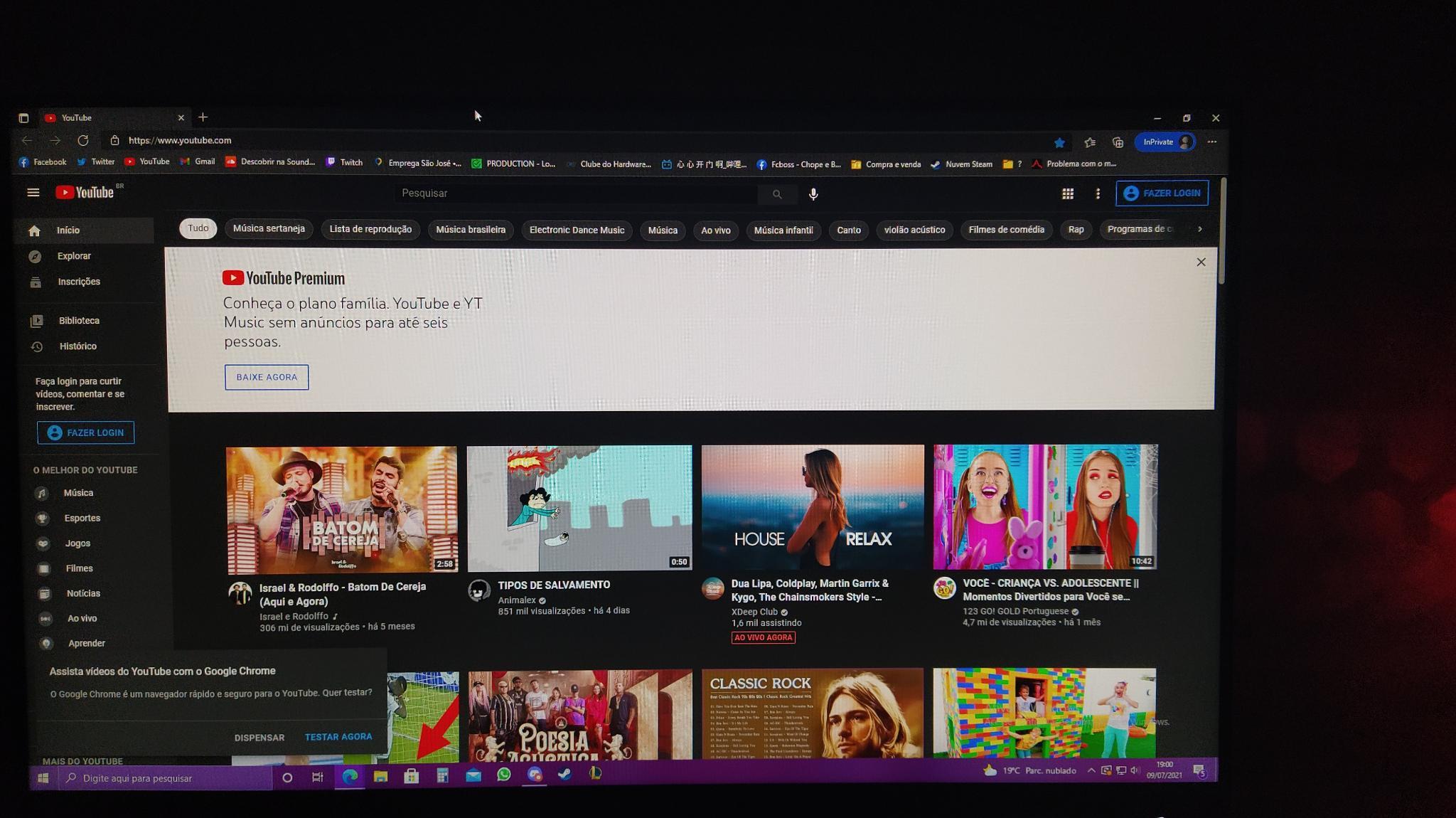The image size is (1456, 818).
Task: Open WhatsApp from the taskbar
Action: point(504,775)
